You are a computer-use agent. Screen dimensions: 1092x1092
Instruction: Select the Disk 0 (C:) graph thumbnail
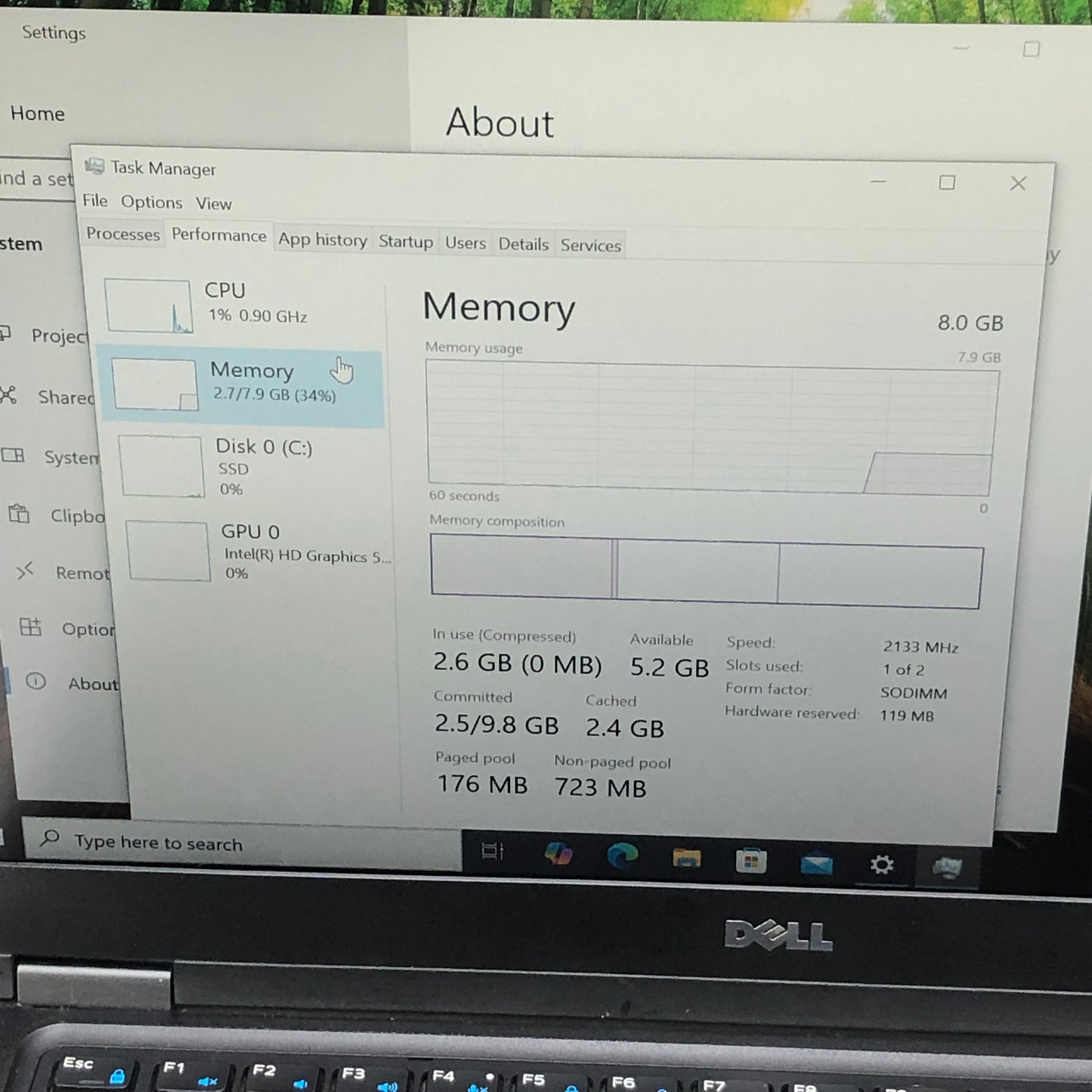click(161, 466)
